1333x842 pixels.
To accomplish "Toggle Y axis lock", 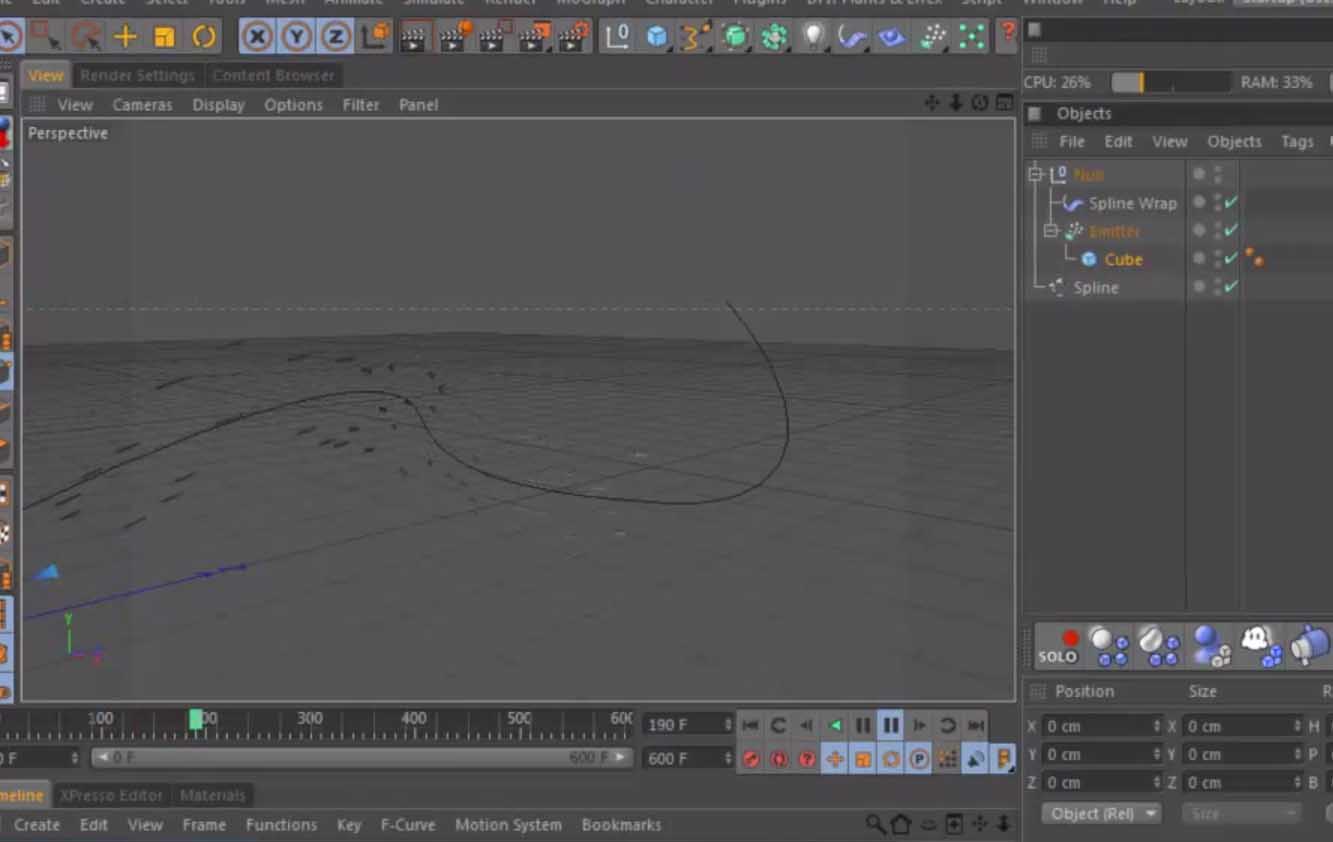I will [296, 38].
